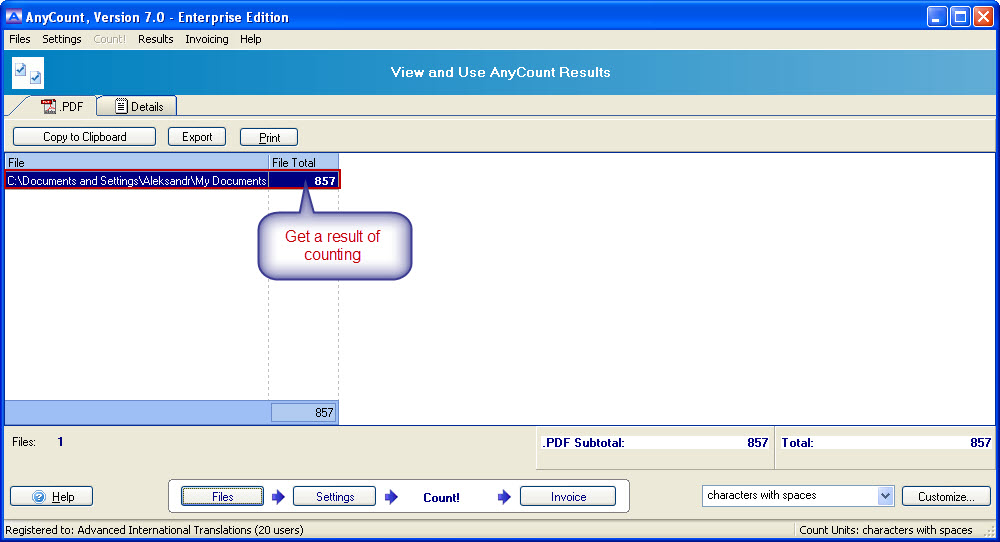This screenshot has height=542, width=1000.
Task: Click the Files count value 1
Action: tap(60, 441)
